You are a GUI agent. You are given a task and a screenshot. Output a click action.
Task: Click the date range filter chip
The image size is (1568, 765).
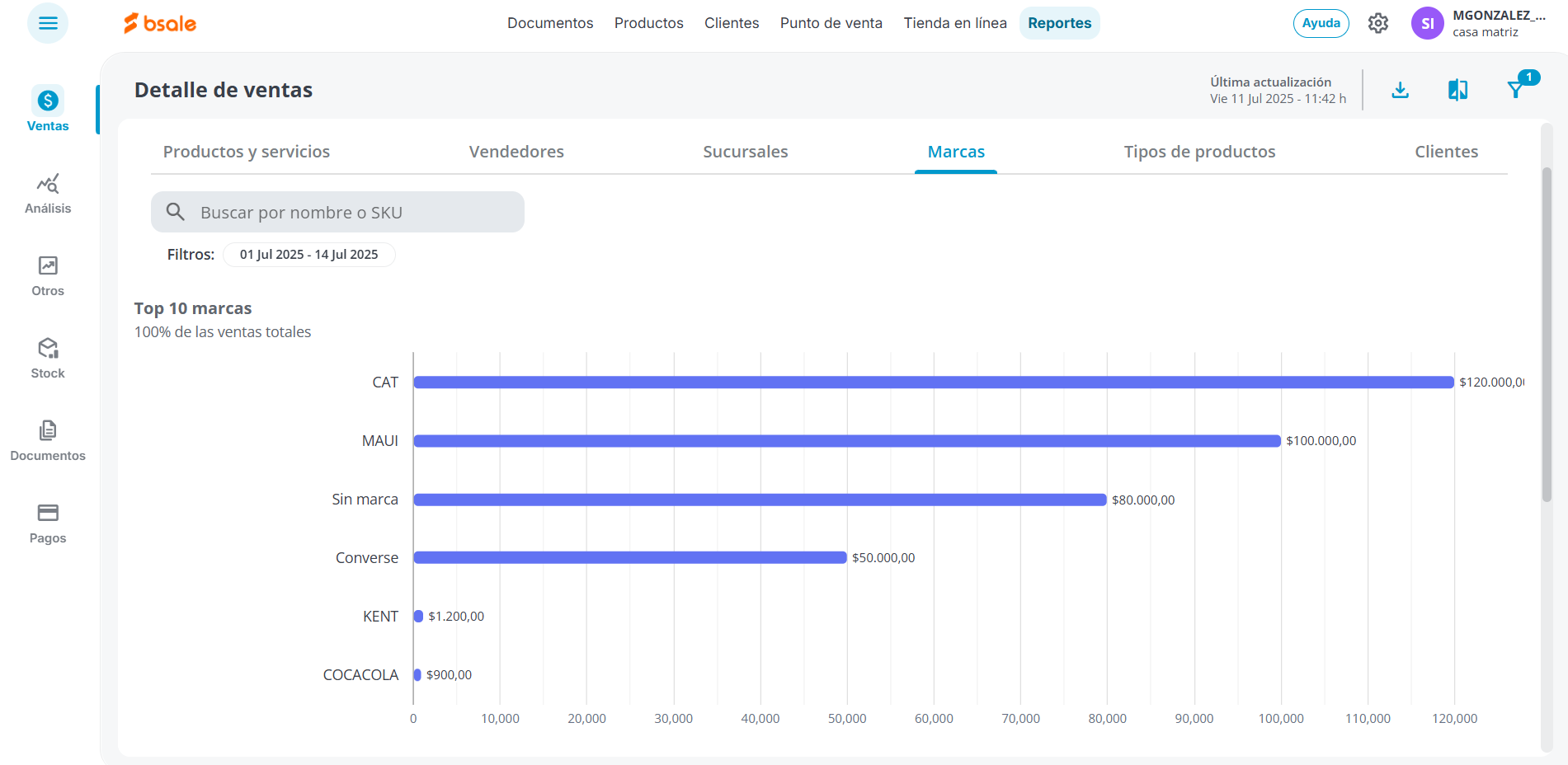click(x=309, y=255)
